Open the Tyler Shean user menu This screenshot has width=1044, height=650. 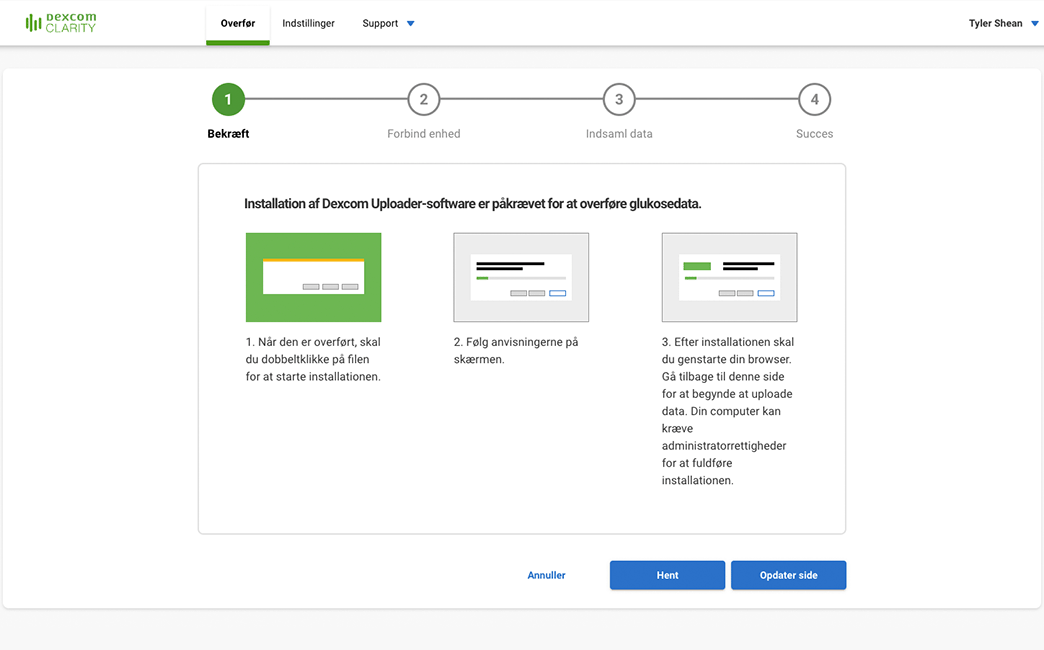(995, 23)
